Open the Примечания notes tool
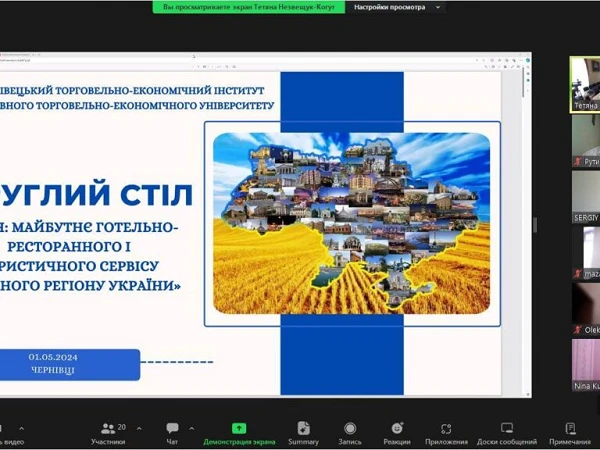The image size is (600, 450). pos(570,433)
